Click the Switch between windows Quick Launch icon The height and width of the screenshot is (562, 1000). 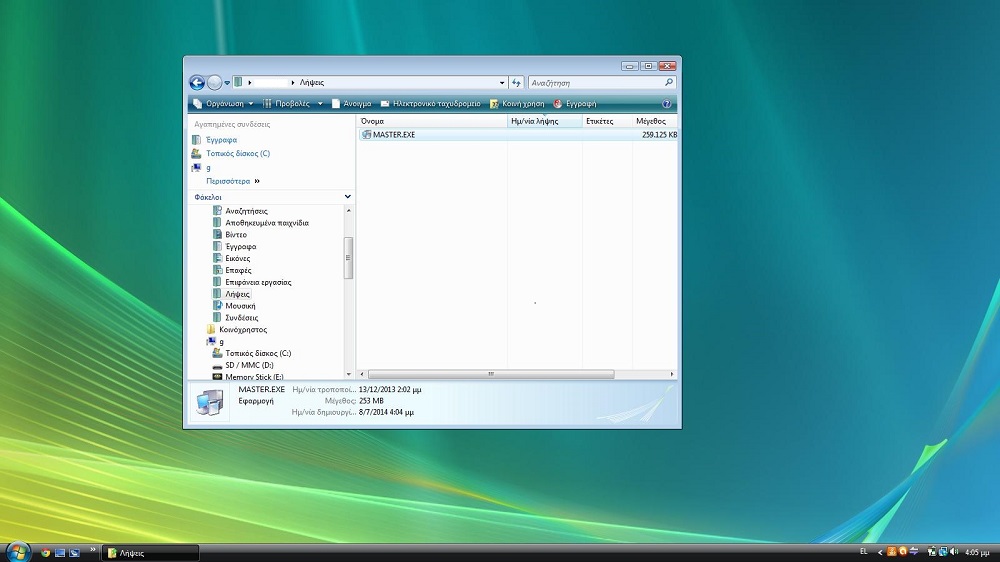click(x=75, y=553)
